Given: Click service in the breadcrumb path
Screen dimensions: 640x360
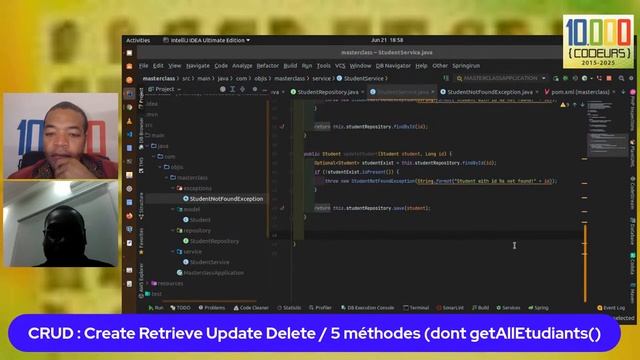Looking at the screenshot, I should click(x=321, y=78).
